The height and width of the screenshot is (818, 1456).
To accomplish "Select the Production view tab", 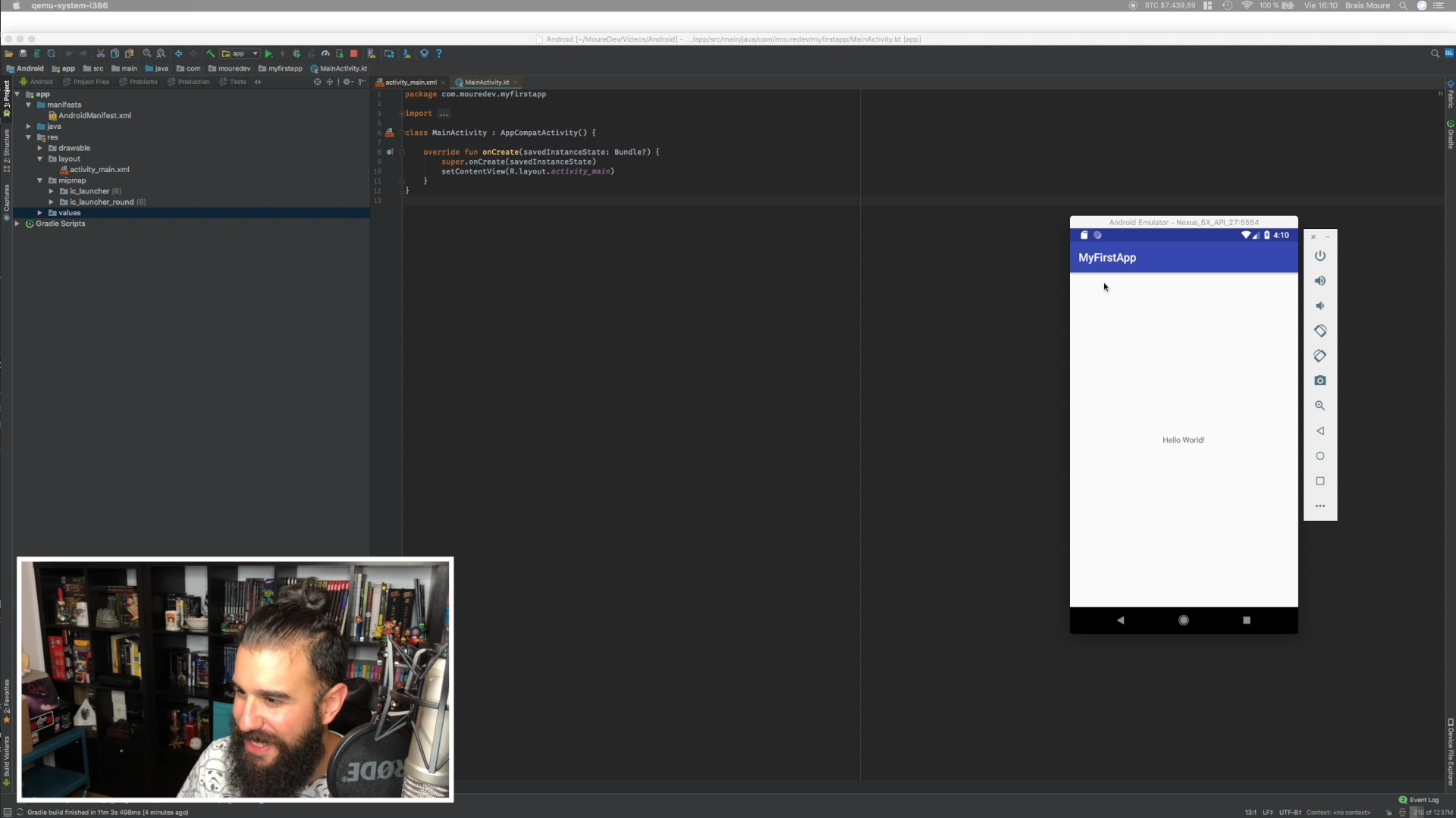I will click(x=189, y=82).
